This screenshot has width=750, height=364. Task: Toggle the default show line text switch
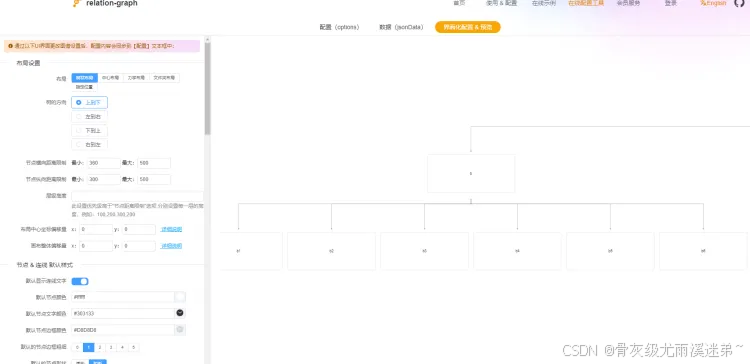pyautogui.click(x=80, y=281)
